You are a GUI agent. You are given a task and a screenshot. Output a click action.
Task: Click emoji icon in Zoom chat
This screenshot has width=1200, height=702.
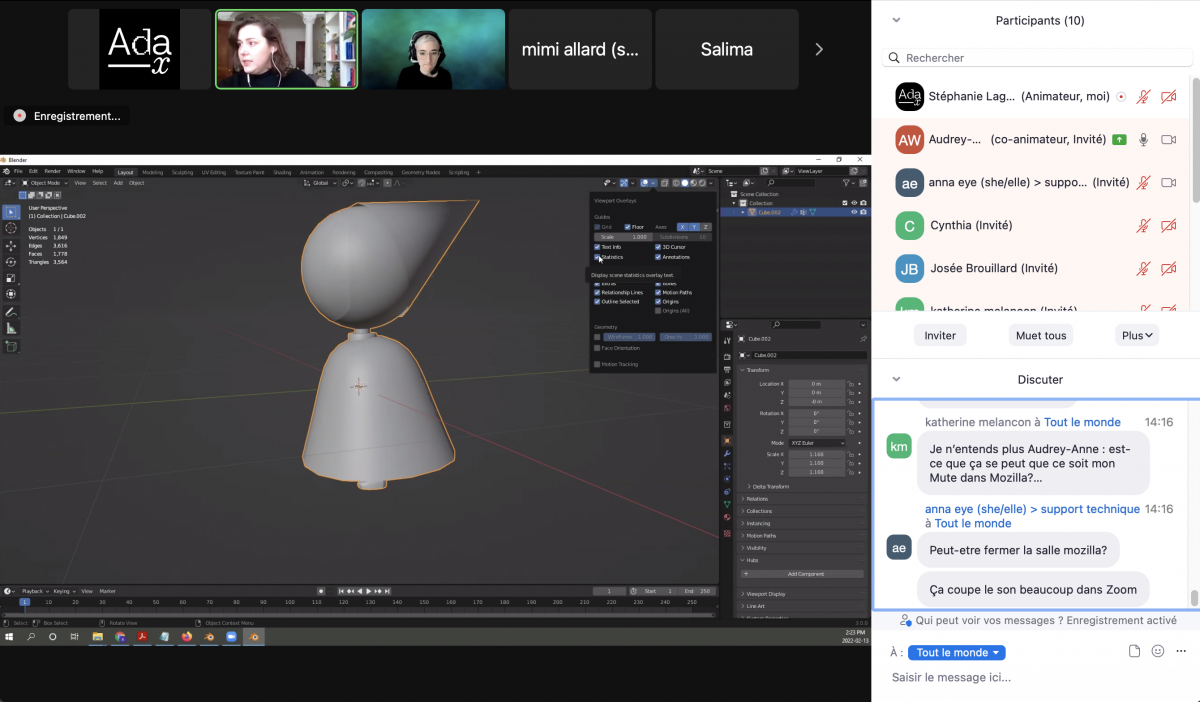1158,651
